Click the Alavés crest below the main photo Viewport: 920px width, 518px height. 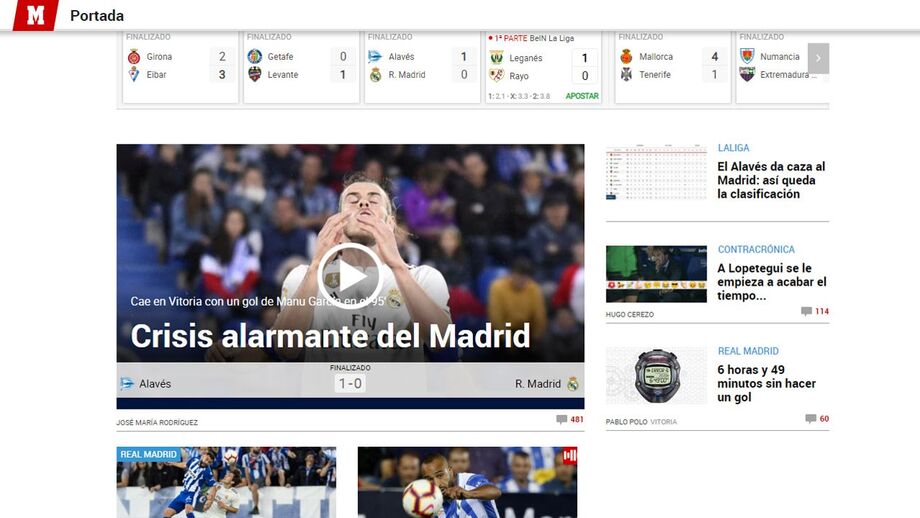click(127, 384)
